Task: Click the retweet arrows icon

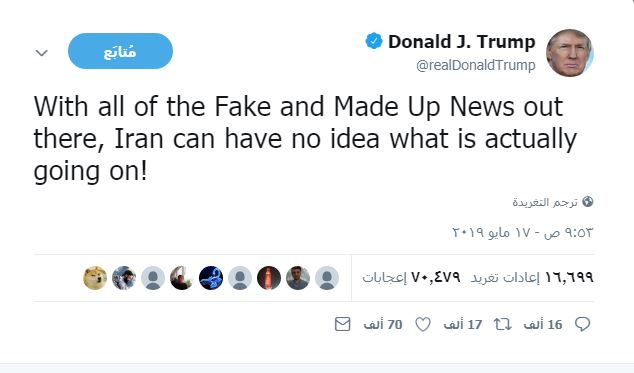Action: [503, 324]
